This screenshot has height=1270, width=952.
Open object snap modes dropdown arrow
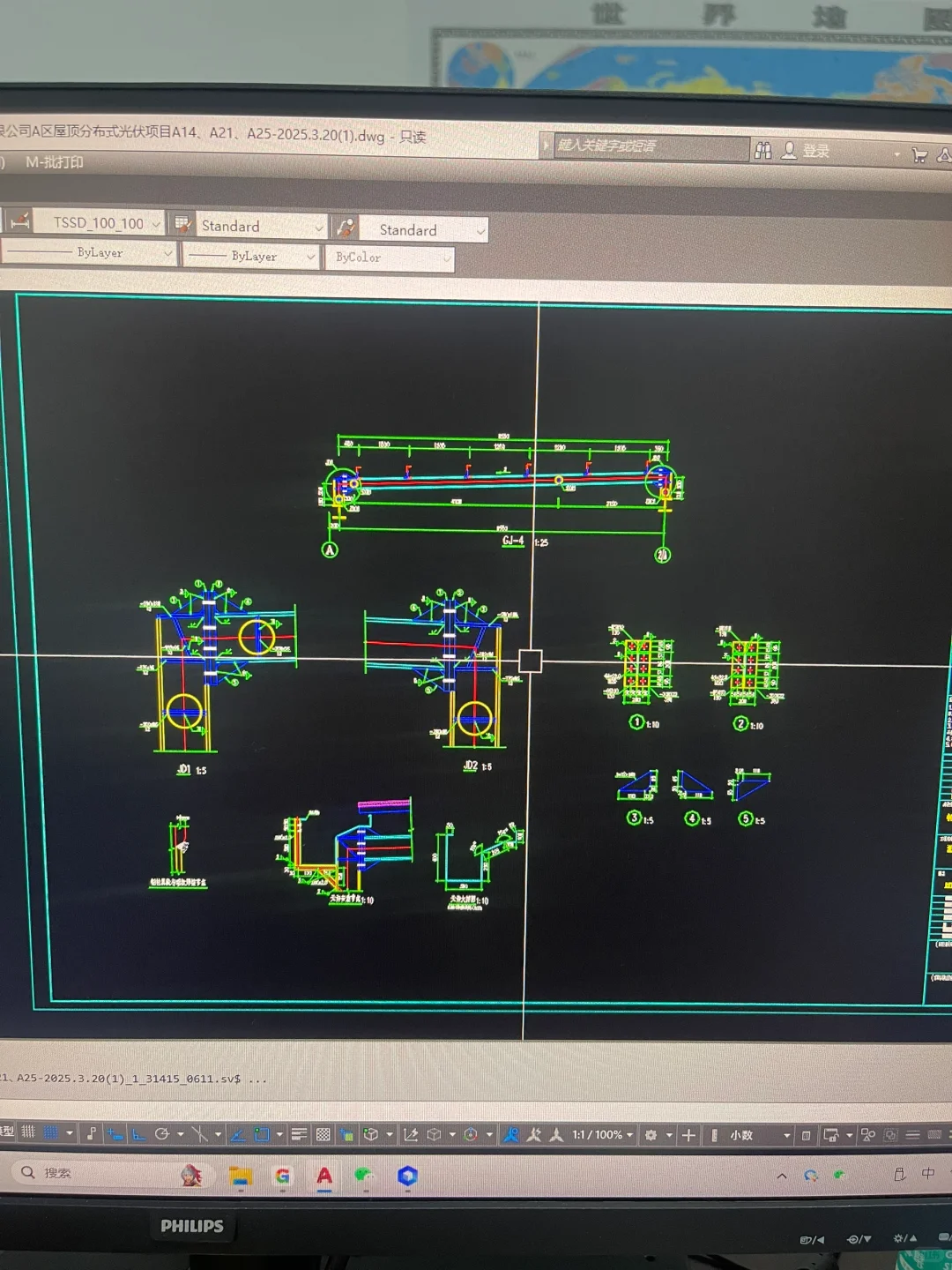279,1134
